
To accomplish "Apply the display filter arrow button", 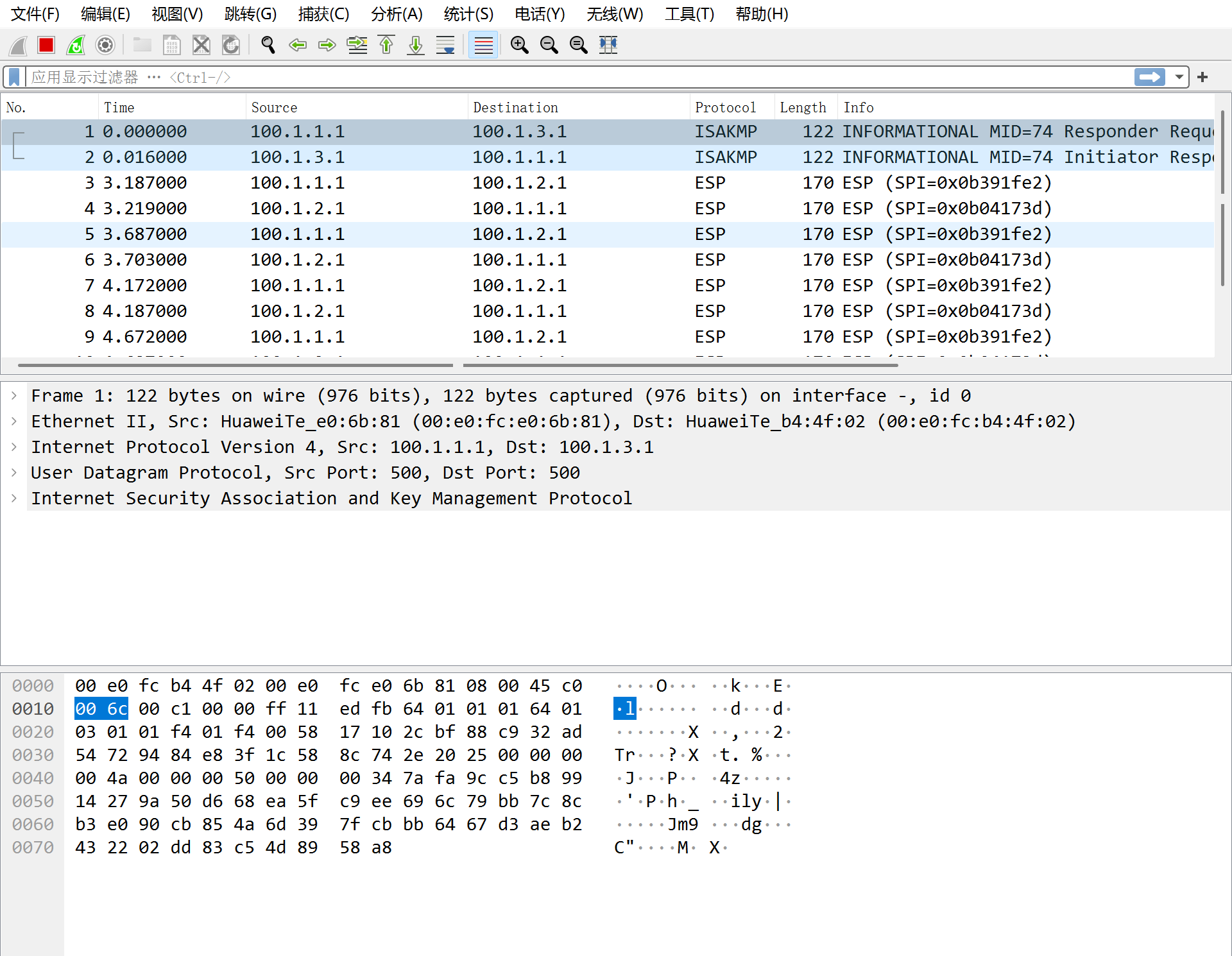I will click(1149, 78).
